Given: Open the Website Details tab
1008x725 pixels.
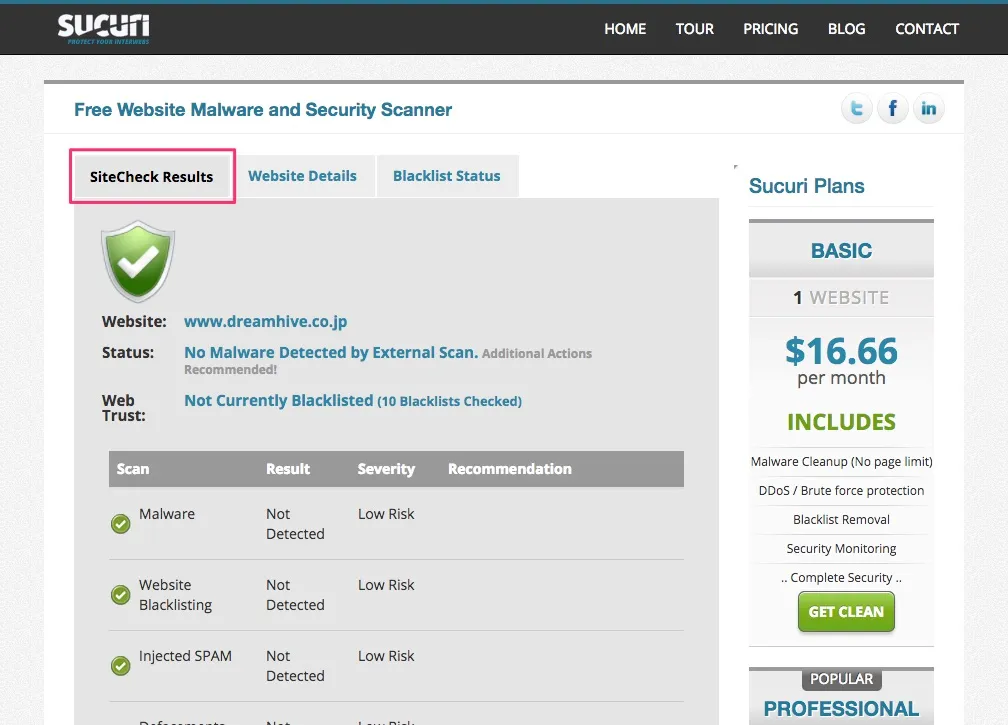Looking at the screenshot, I should click(302, 176).
